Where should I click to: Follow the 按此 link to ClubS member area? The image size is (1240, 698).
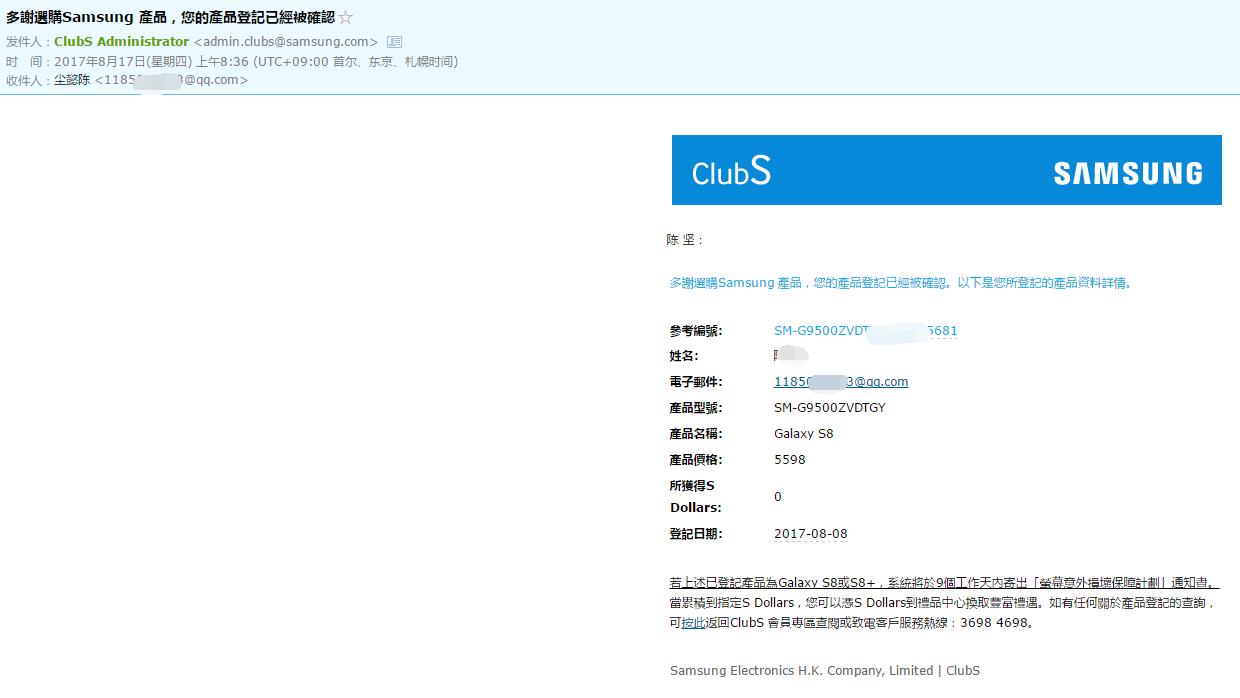691,624
